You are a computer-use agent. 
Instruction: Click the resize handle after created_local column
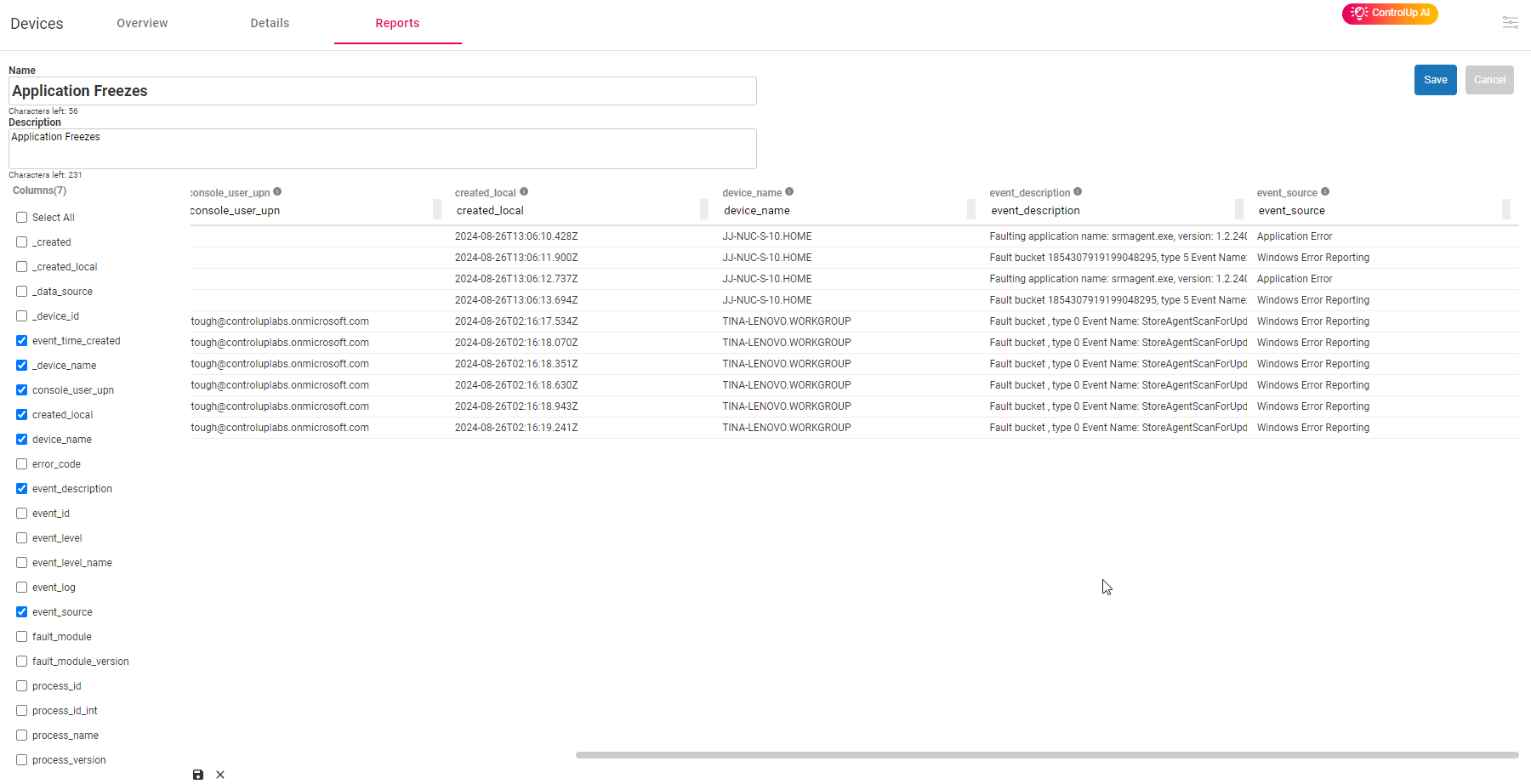point(704,209)
